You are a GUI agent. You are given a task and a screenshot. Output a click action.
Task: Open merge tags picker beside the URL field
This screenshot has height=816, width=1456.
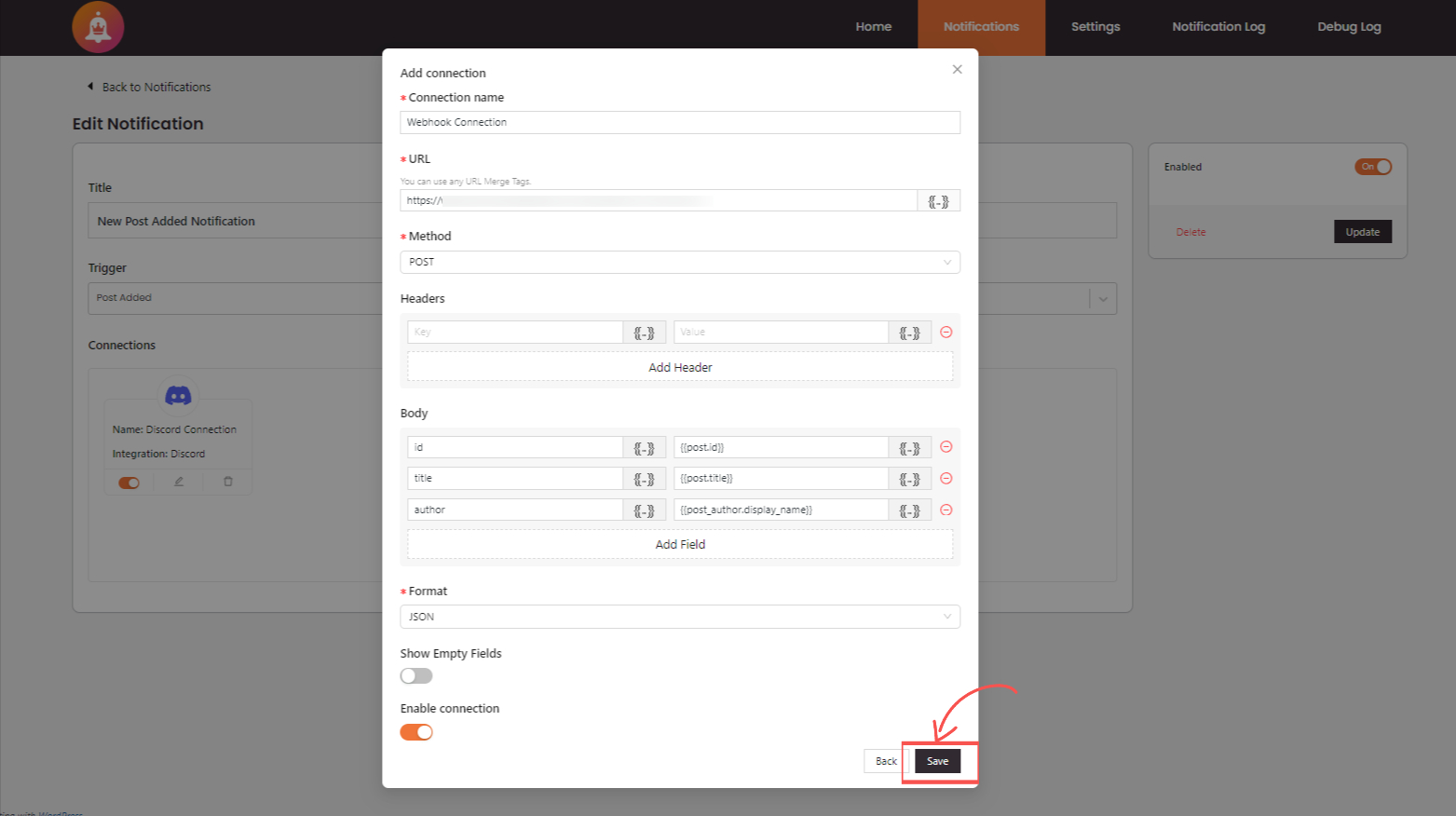pos(939,199)
